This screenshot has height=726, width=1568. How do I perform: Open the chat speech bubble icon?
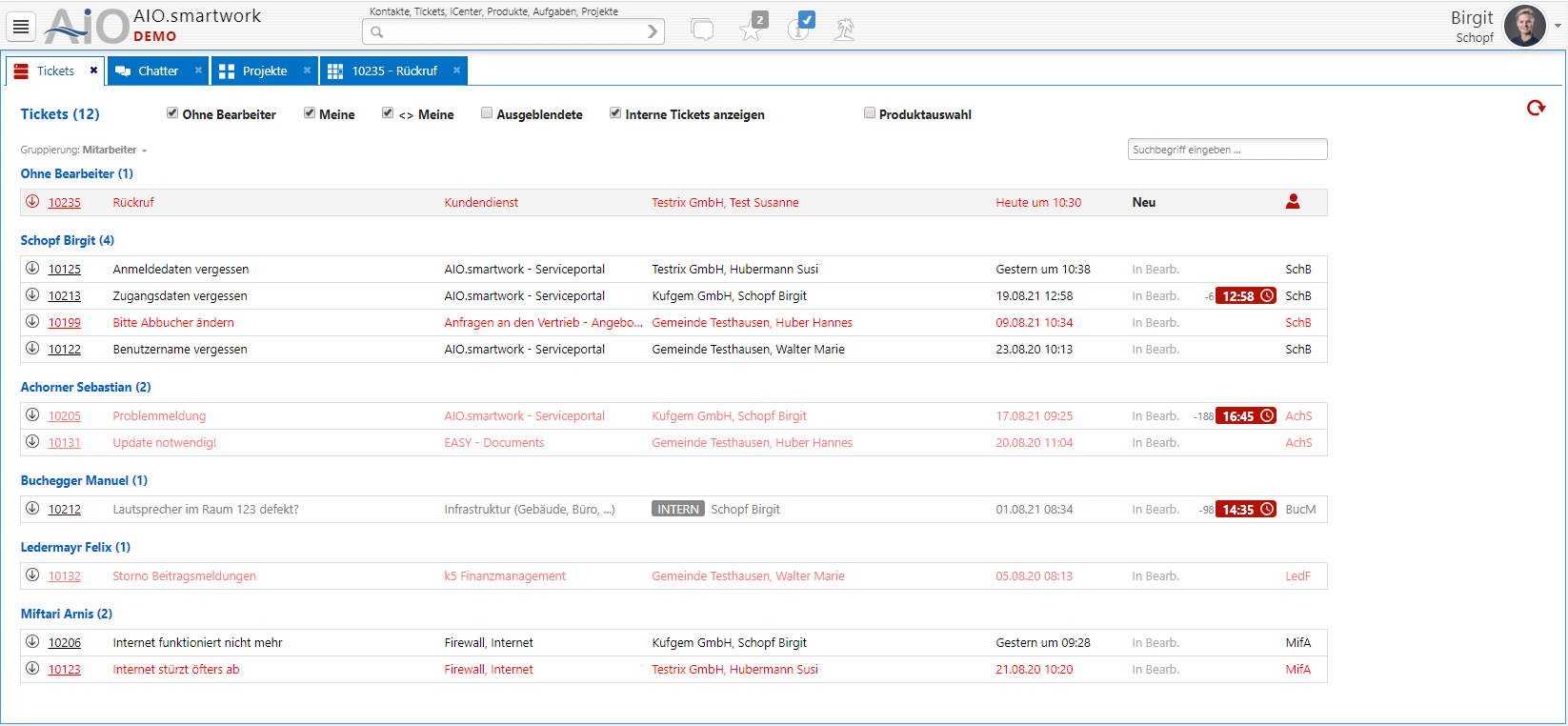[702, 30]
